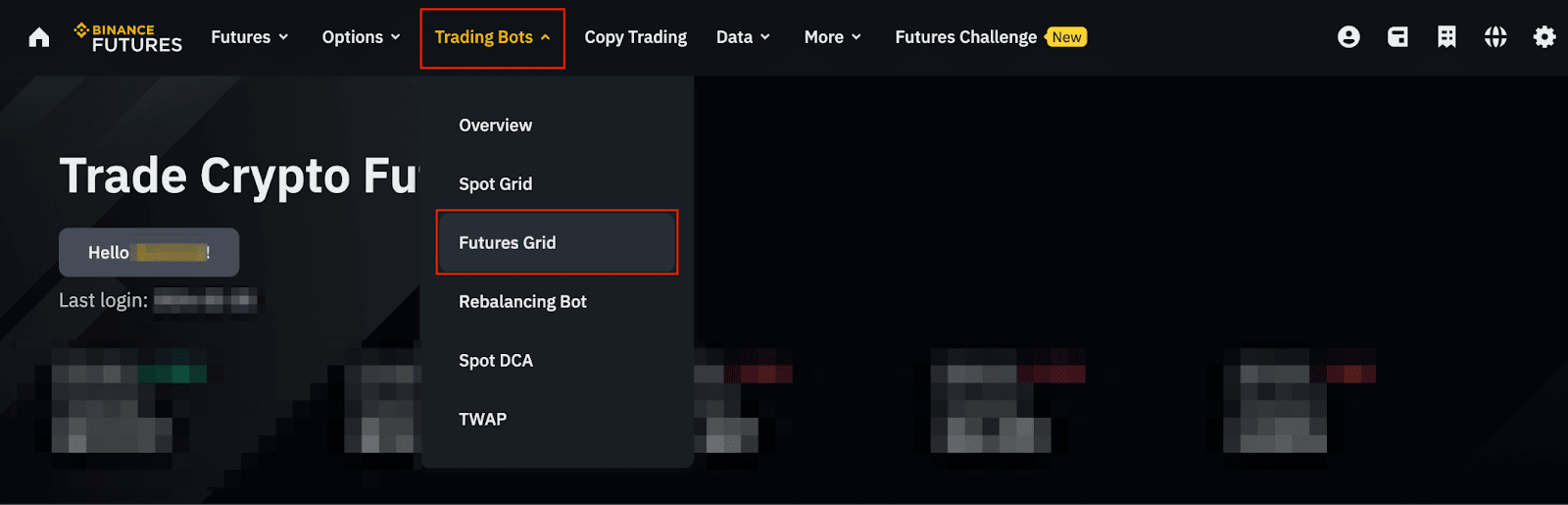Click the Binance Futures logo

[x=128, y=37]
